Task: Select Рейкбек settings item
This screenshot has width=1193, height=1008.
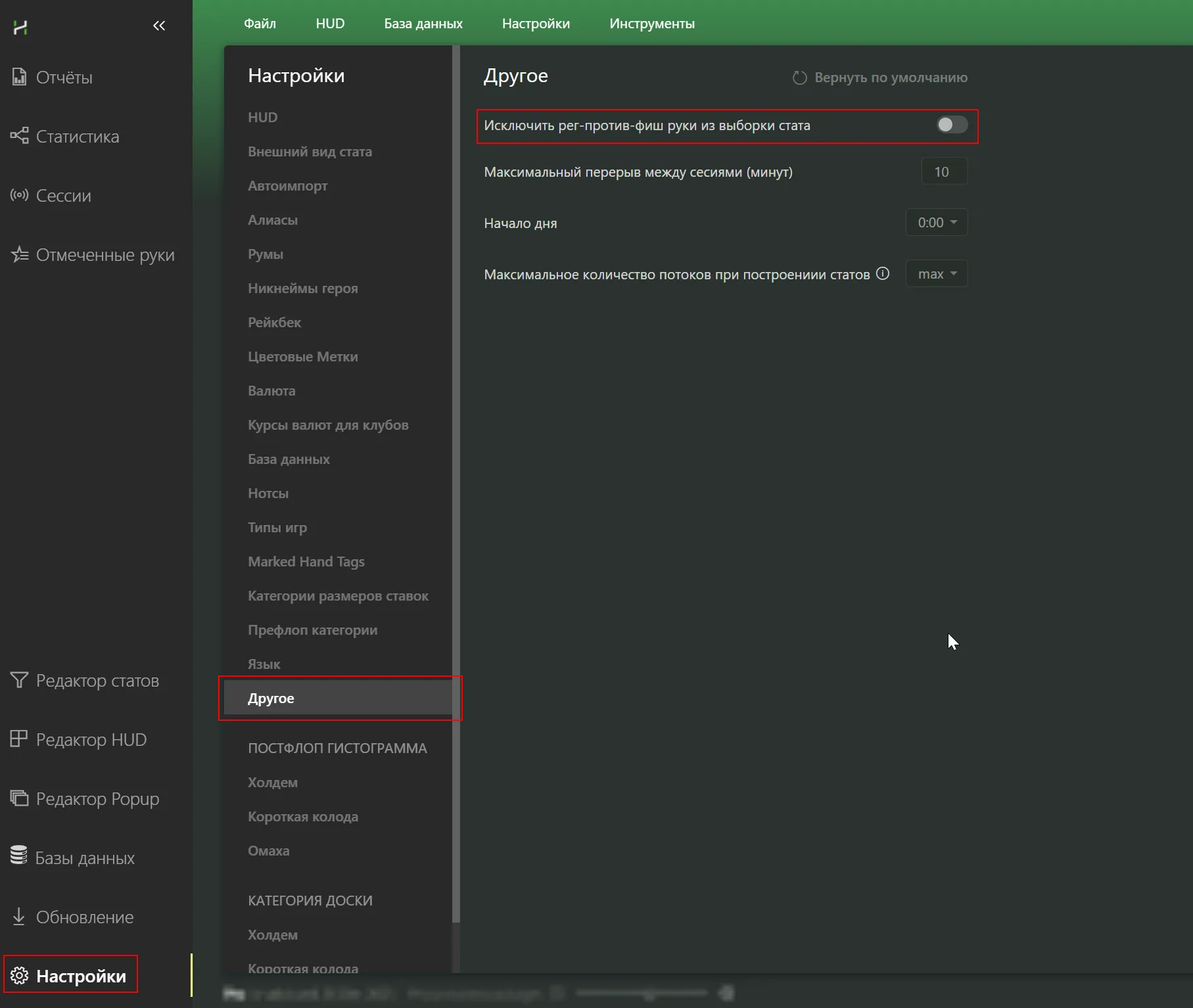Action: tap(274, 322)
